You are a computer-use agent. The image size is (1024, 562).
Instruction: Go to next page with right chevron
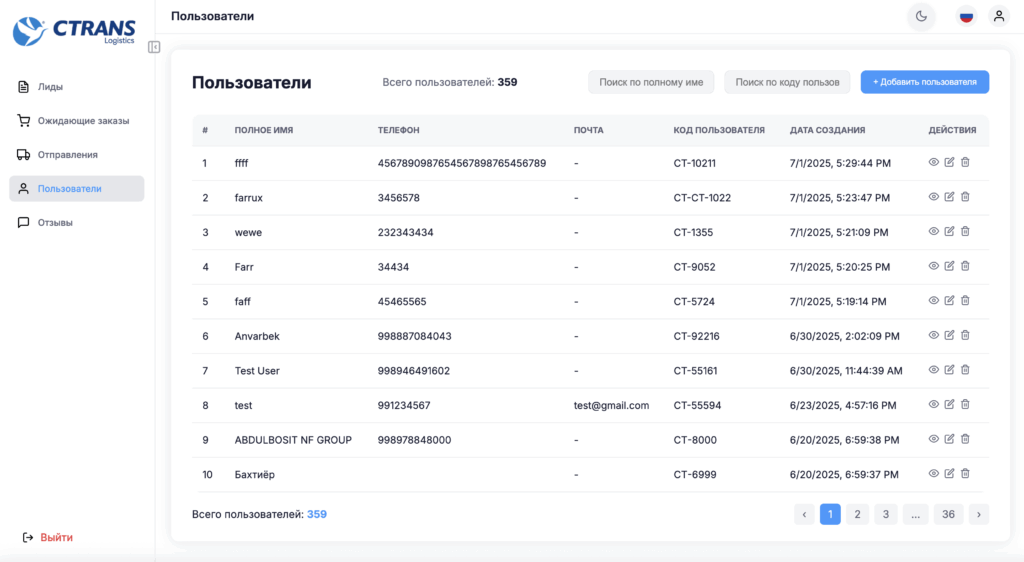click(978, 514)
